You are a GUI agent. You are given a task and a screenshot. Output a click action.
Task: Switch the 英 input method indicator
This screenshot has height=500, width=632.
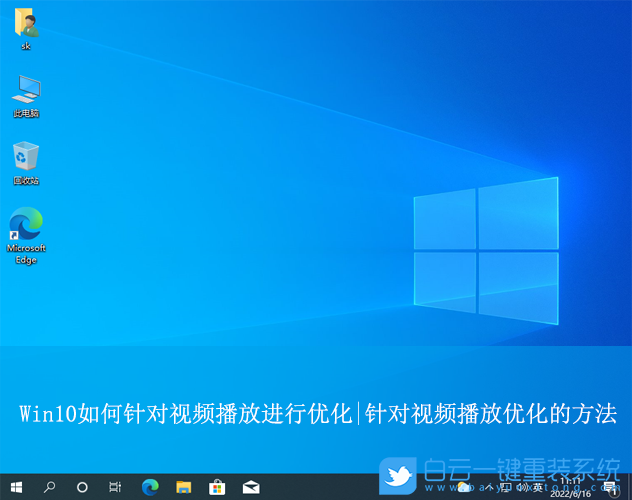537,487
